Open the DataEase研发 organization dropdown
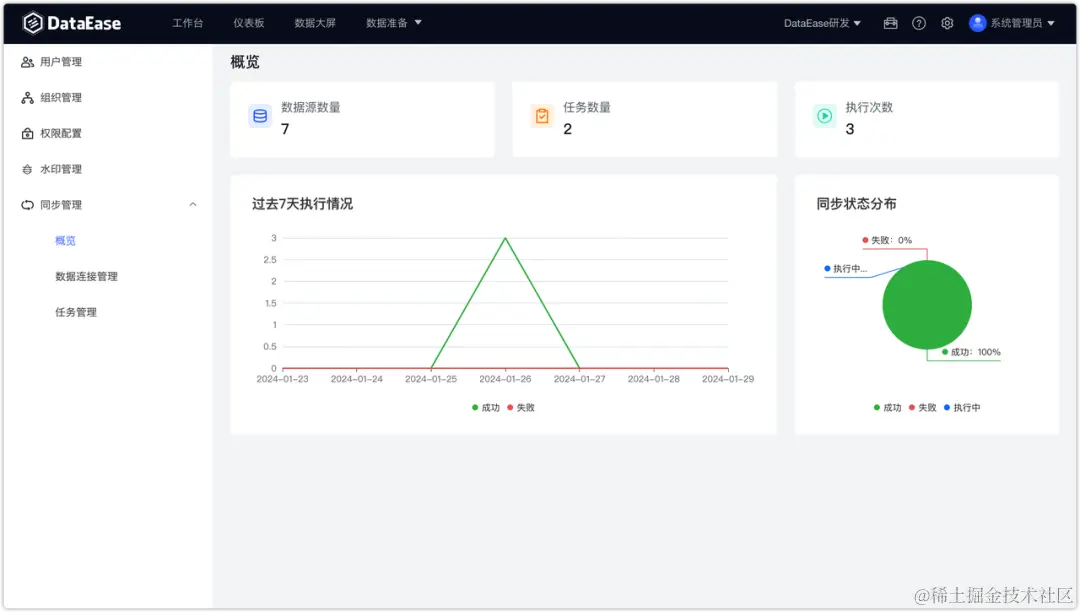The width and height of the screenshot is (1080, 612). point(822,23)
